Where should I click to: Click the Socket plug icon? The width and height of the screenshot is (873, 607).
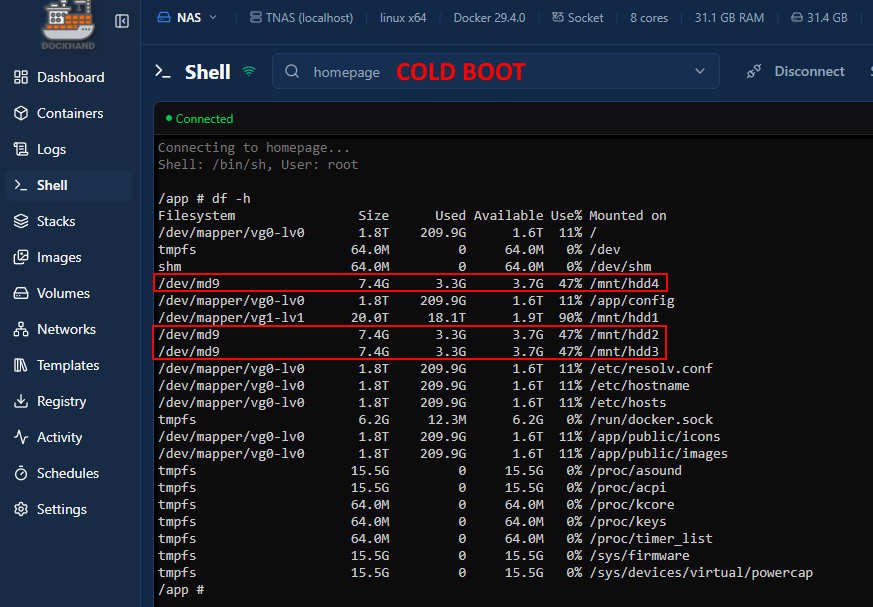(557, 17)
